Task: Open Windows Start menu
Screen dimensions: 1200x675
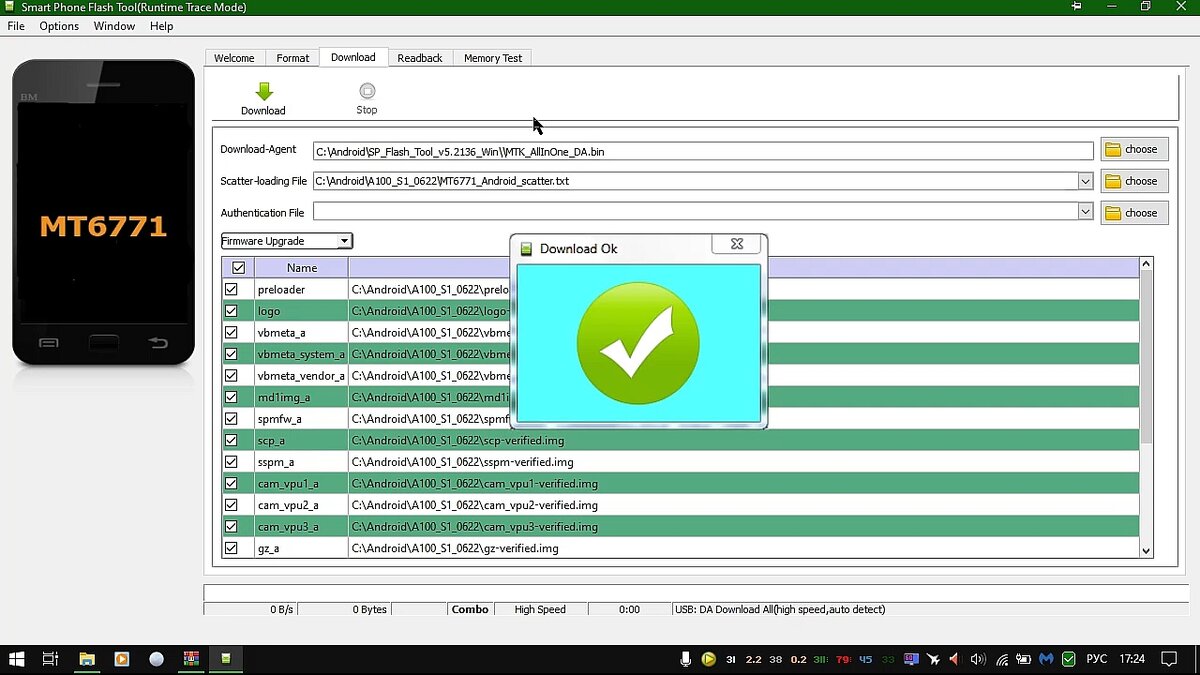Action: [x=17, y=659]
